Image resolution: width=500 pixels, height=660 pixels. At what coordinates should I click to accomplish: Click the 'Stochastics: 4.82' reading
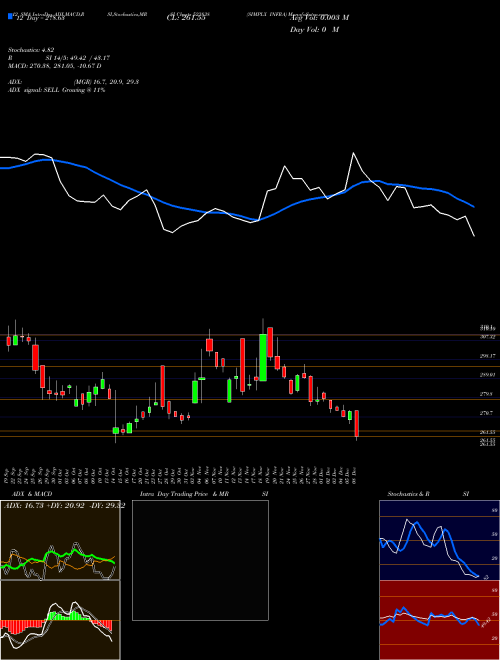pyautogui.click(x=31, y=50)
